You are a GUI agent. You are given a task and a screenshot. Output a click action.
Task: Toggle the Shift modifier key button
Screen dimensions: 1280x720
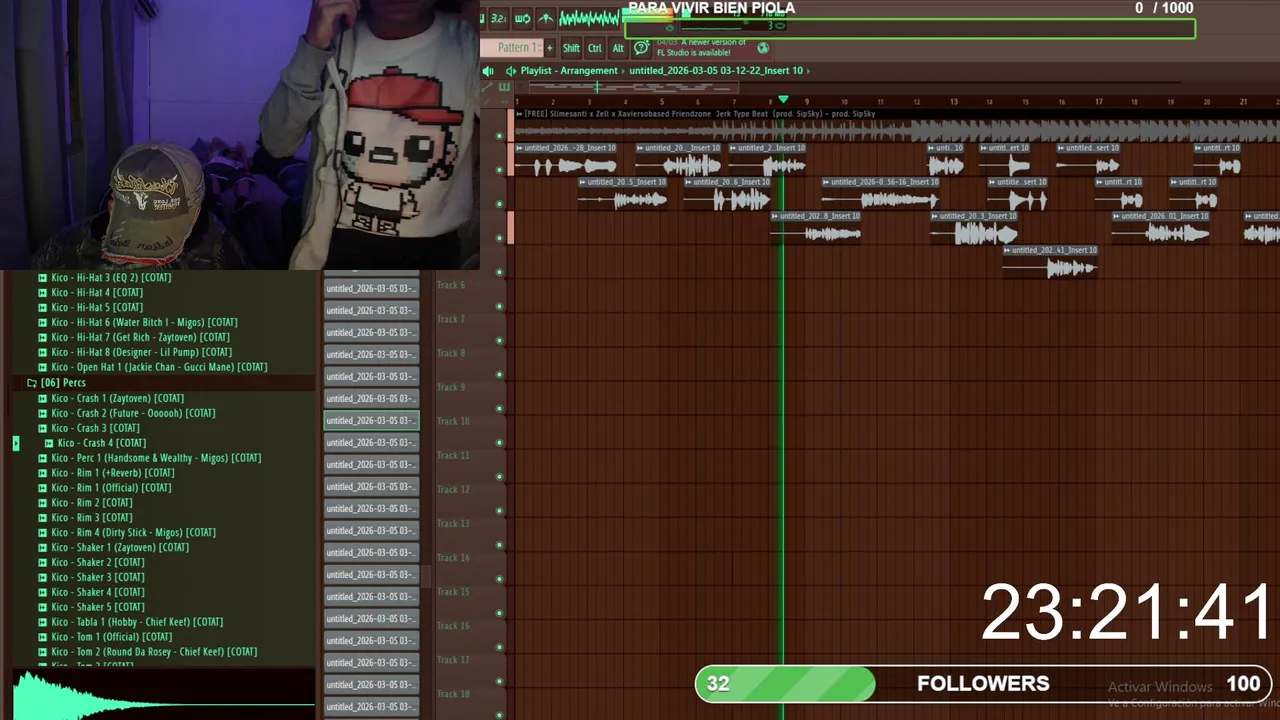click(x=571, y=47)
